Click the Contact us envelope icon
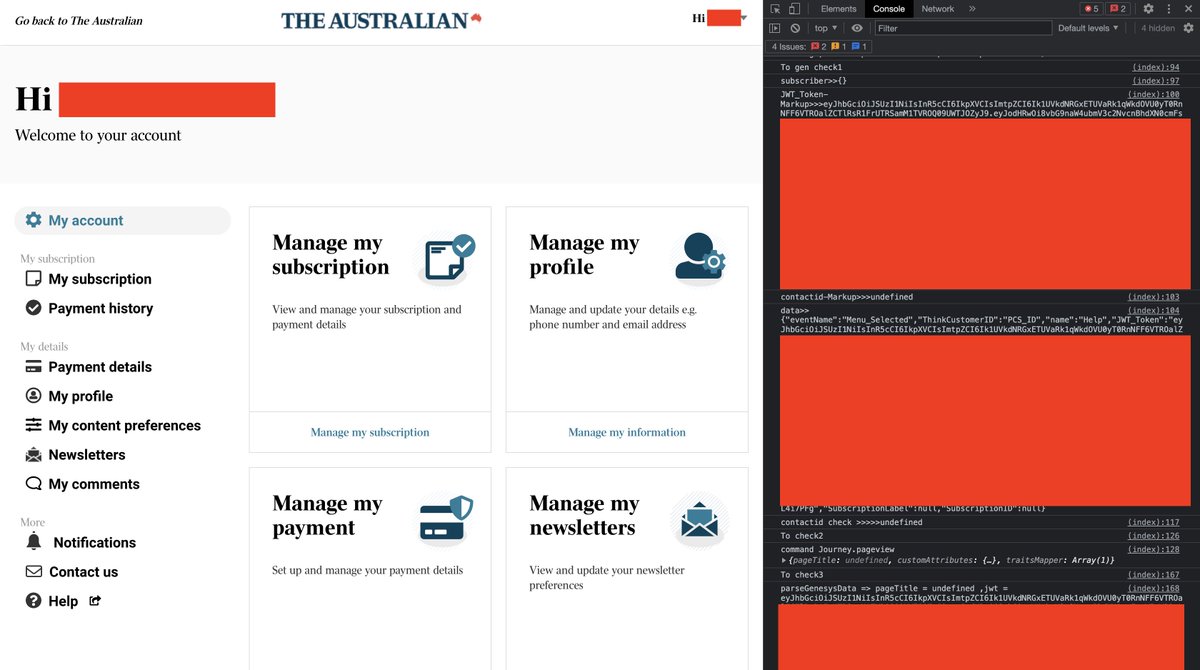This screenshot has height=670, width=1200. [33, 572]
